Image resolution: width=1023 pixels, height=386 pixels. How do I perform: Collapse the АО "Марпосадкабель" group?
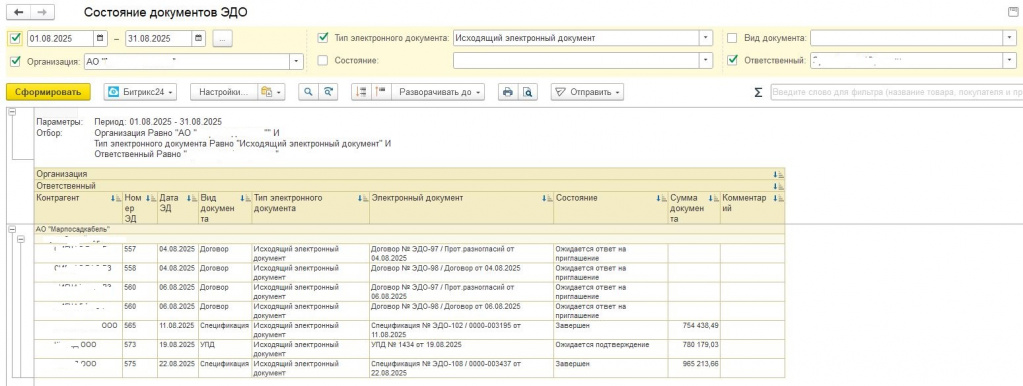click(x=11, y=229)
